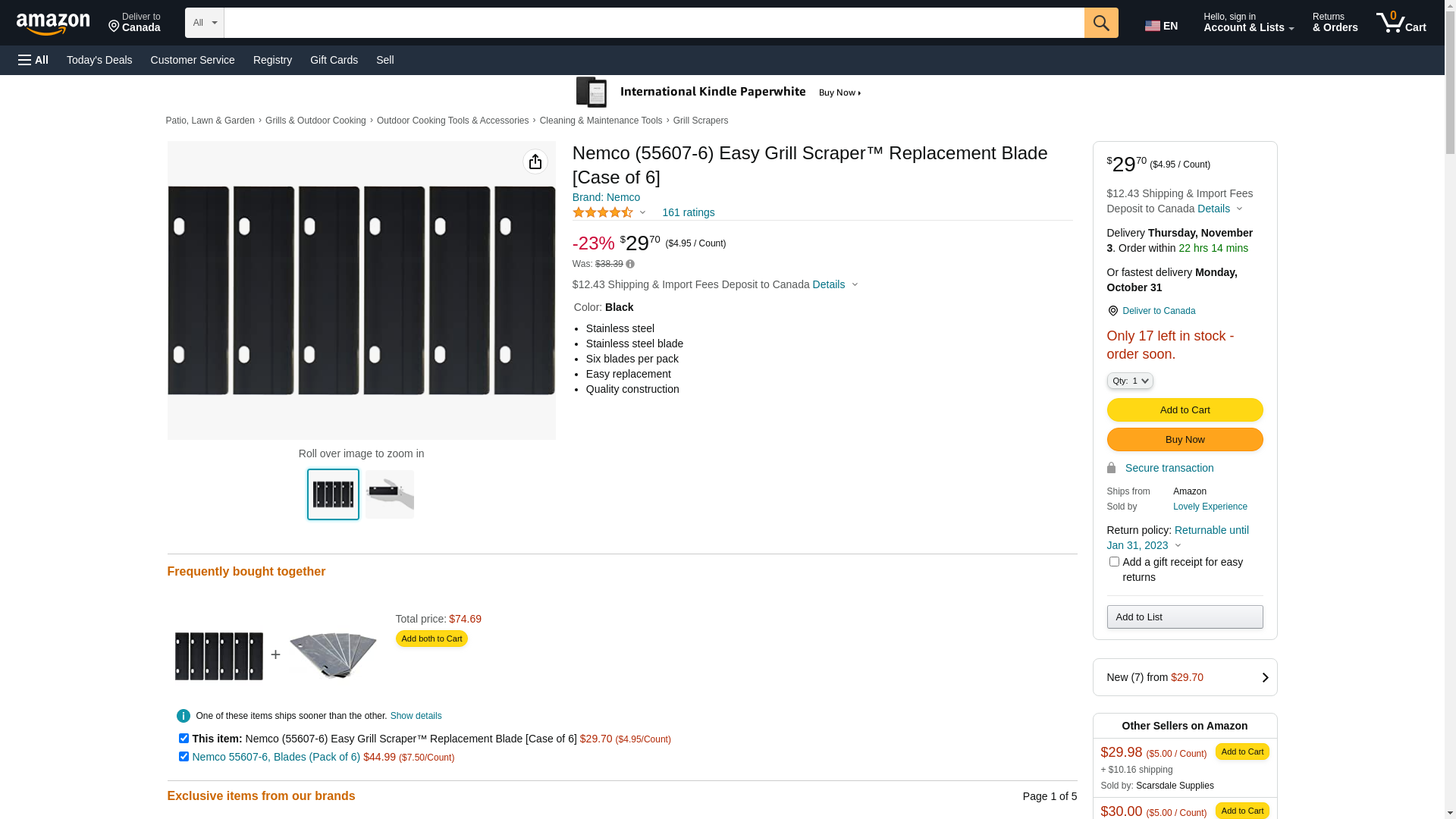The height and width of the screenshot is (819, 1456).
Task: Click the search magnifier button
Action: click(x=1100, y=23)
